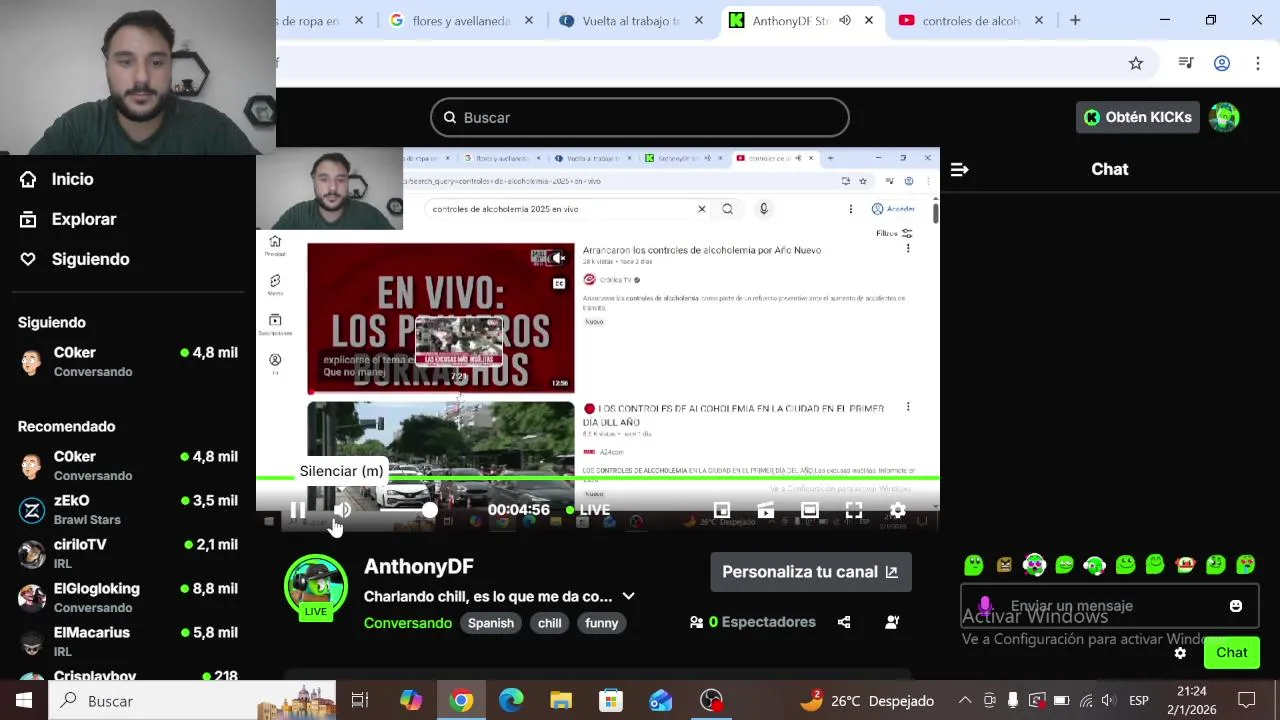Click the share stream icon

click(x=844, y=622)
